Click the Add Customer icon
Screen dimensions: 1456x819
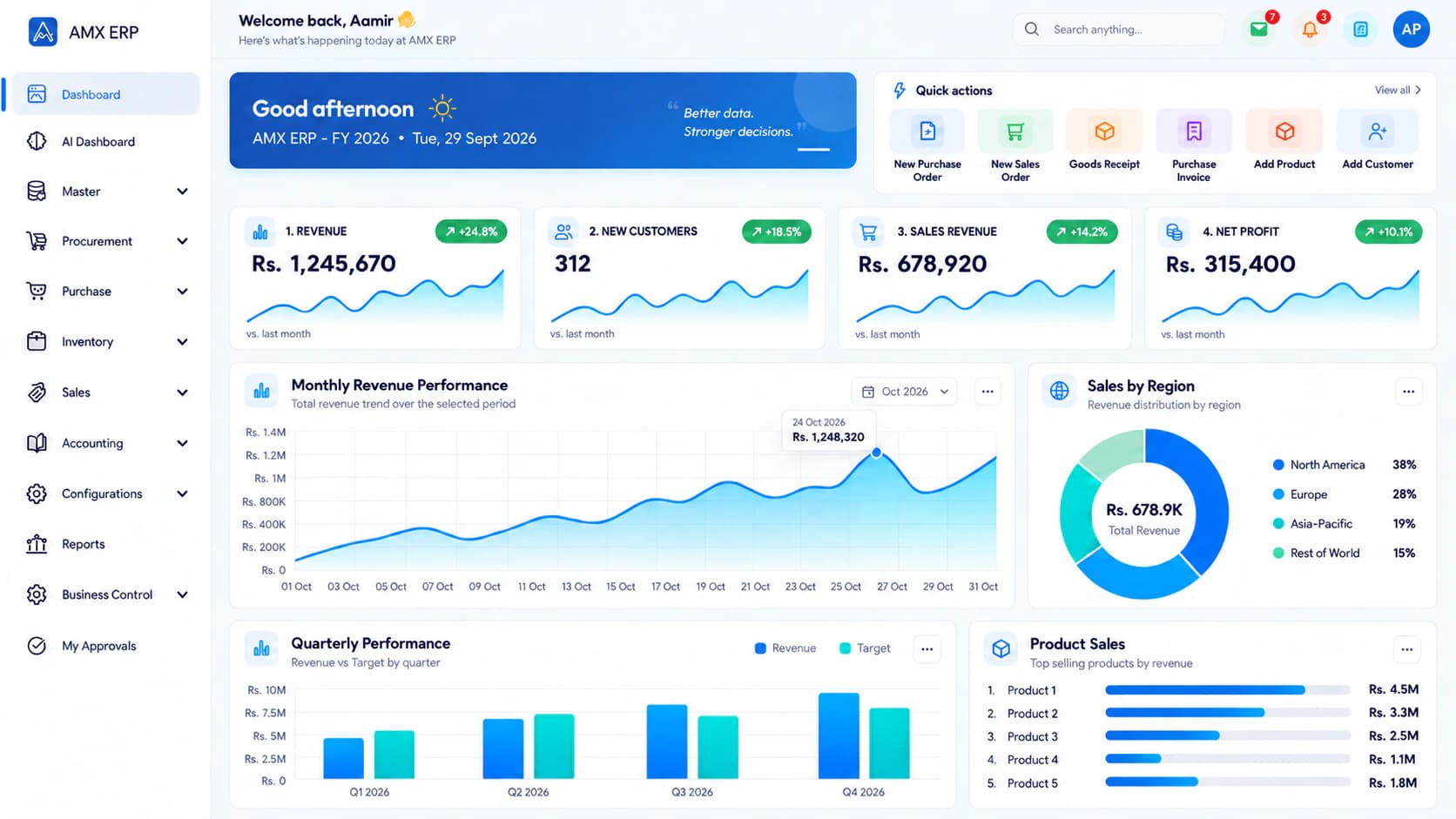point(1378,131)
